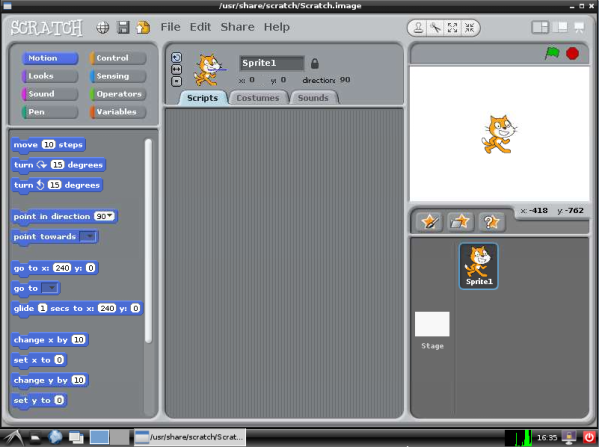Click the globe language icon
Image resolution: width=599 pixels, height=447 pixels.
point(102,28)
